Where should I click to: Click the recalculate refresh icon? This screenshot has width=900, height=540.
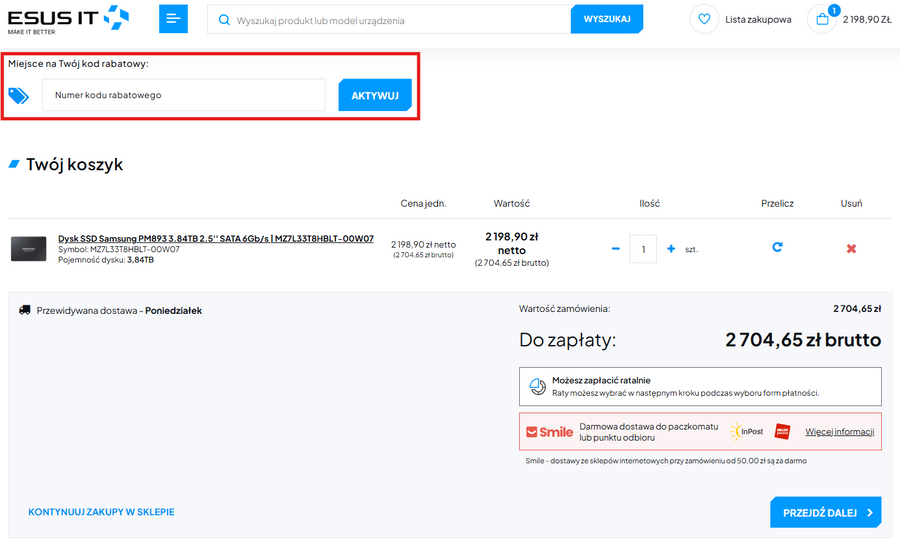point(777,247)
